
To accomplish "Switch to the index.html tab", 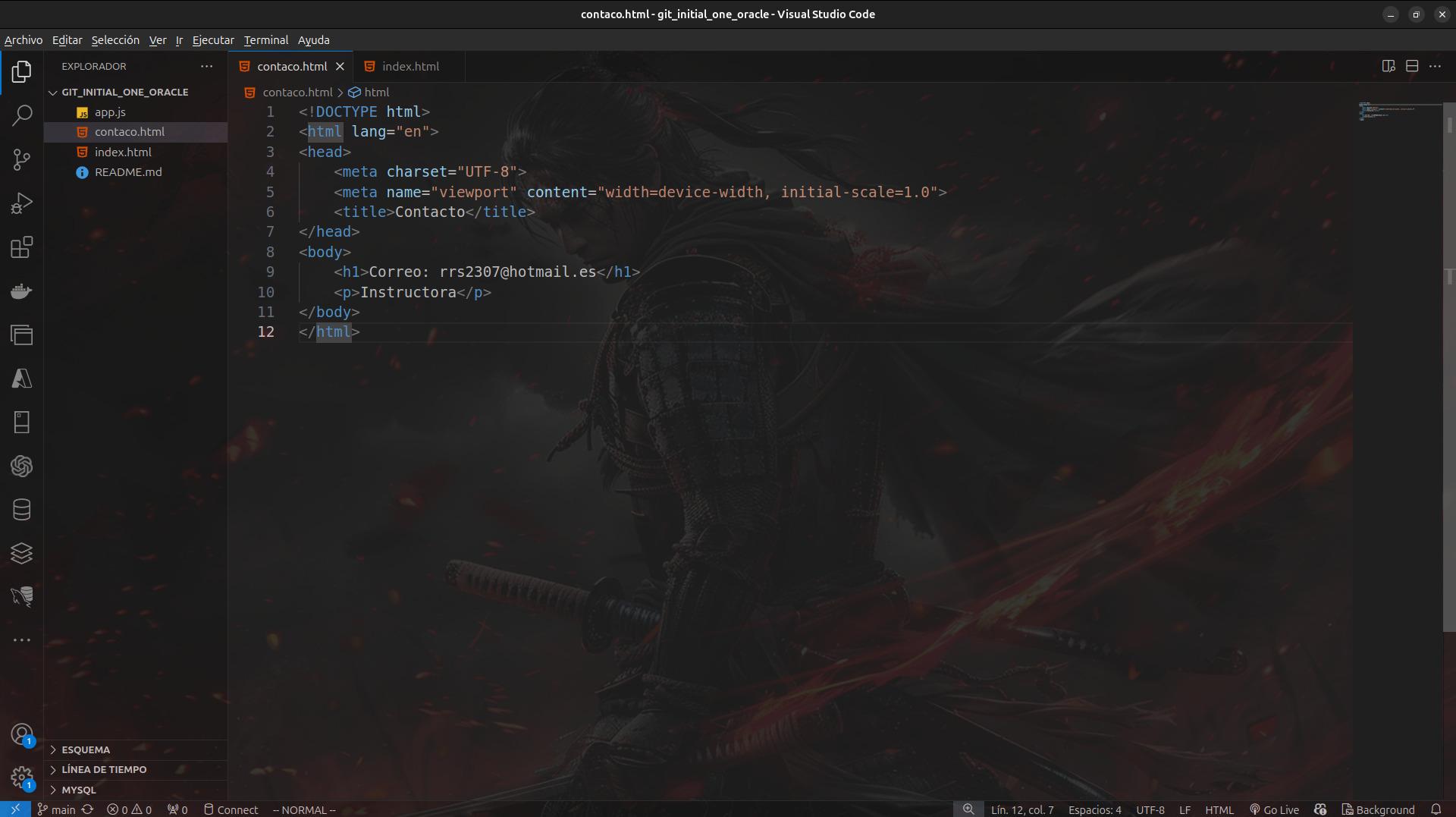I will tap(409, 67).
